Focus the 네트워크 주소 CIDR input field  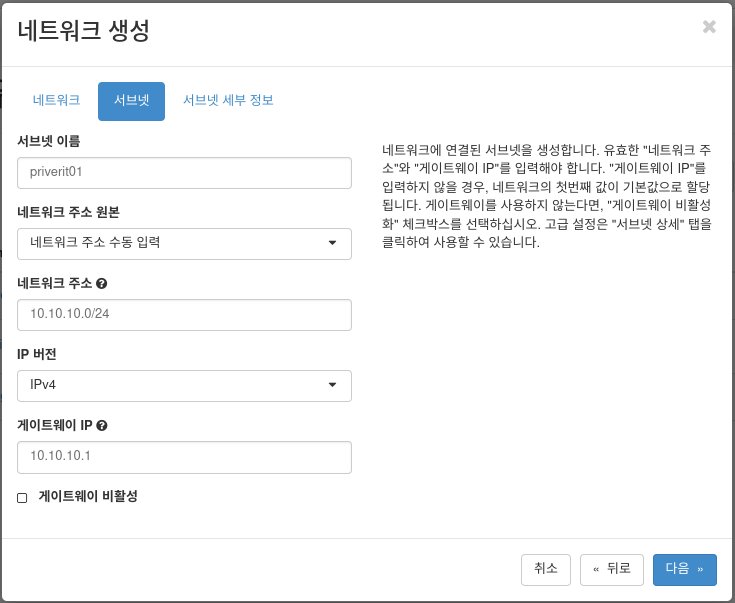184,315
